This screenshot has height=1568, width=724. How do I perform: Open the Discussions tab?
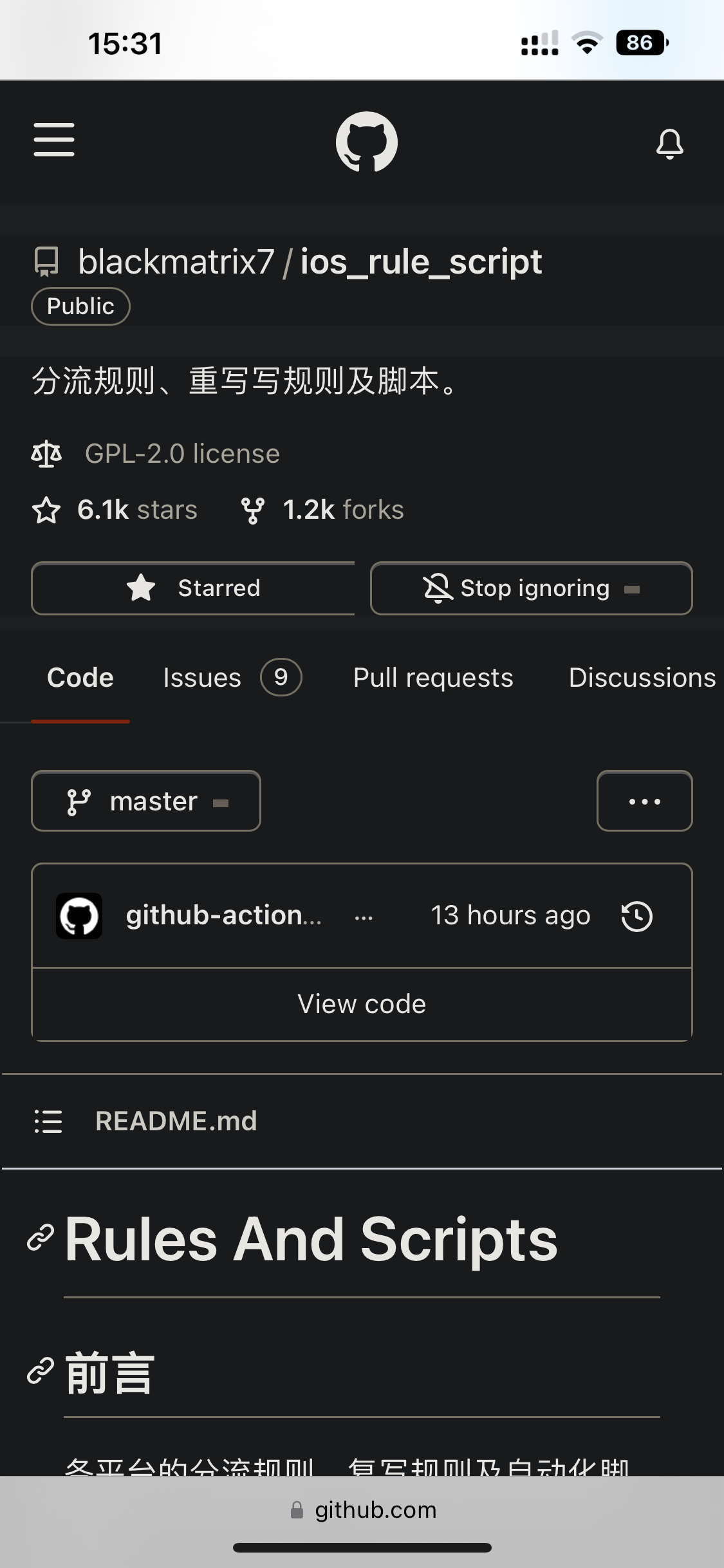642,678
